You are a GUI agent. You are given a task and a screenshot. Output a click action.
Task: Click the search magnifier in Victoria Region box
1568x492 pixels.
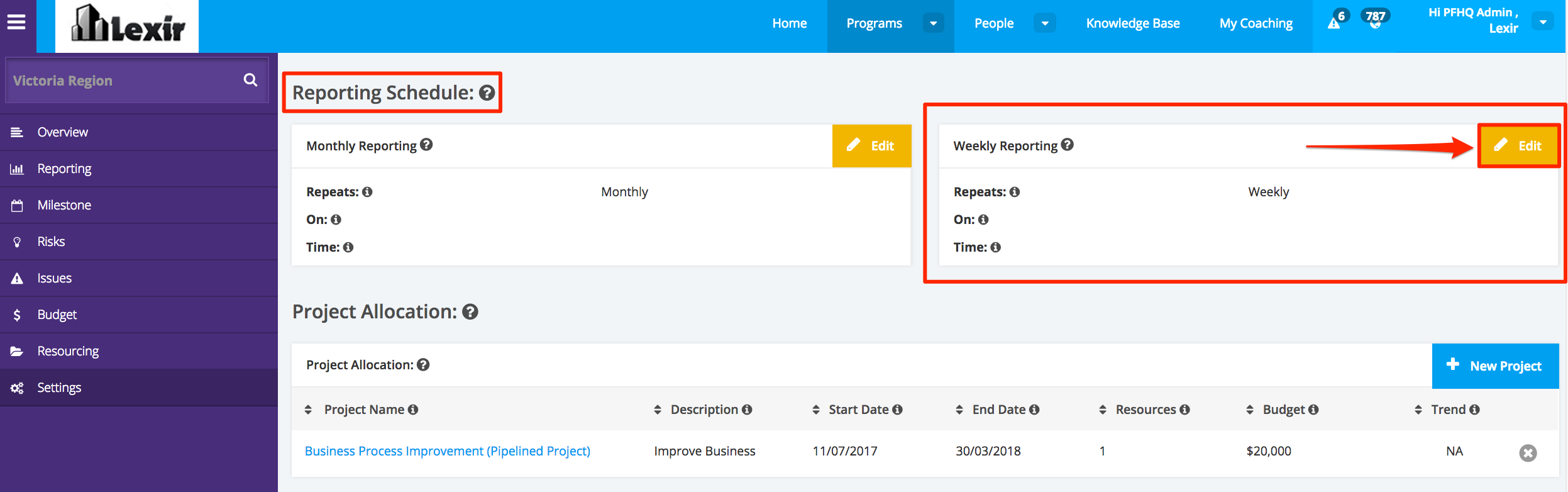tap(250, 80)
